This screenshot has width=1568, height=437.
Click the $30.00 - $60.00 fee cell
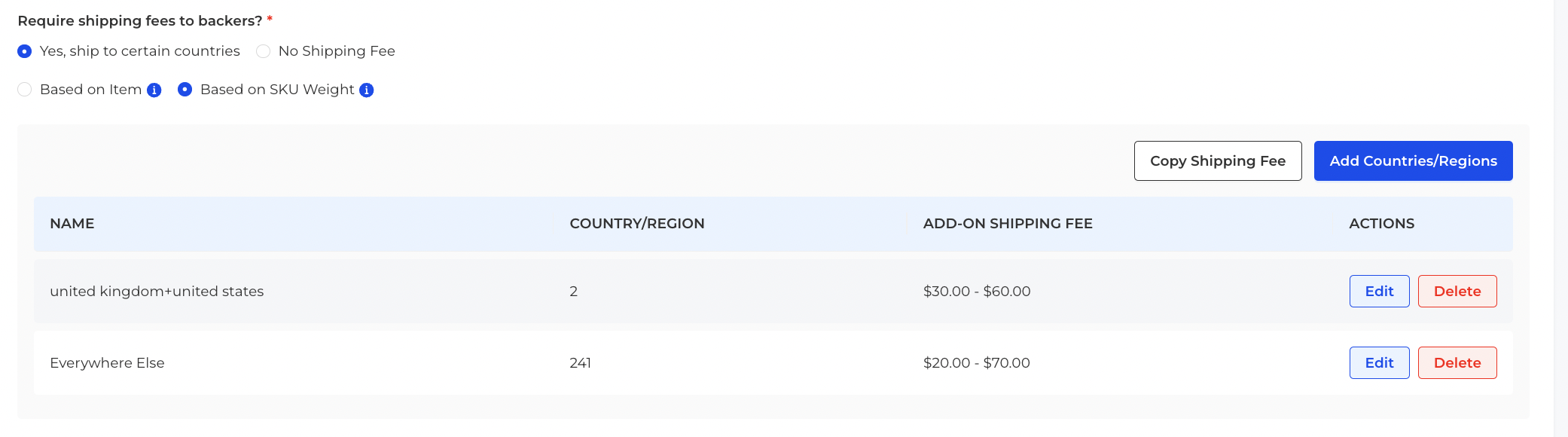click(977, 292)
